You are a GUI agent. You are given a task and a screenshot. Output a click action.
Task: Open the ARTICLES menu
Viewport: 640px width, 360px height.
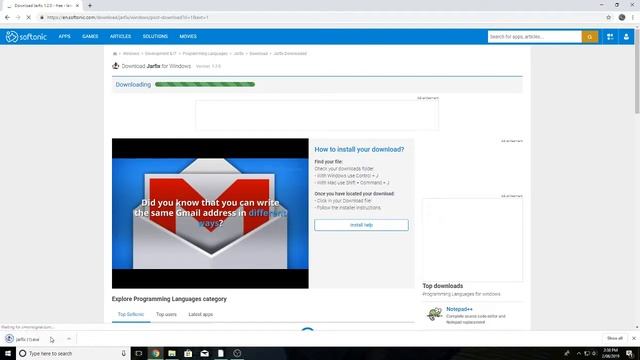(x=120, y=36)
